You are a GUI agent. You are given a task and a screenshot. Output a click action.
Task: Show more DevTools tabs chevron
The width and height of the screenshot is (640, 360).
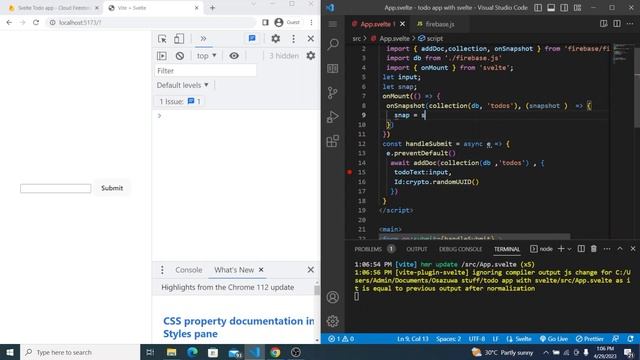tap(203, 39)
